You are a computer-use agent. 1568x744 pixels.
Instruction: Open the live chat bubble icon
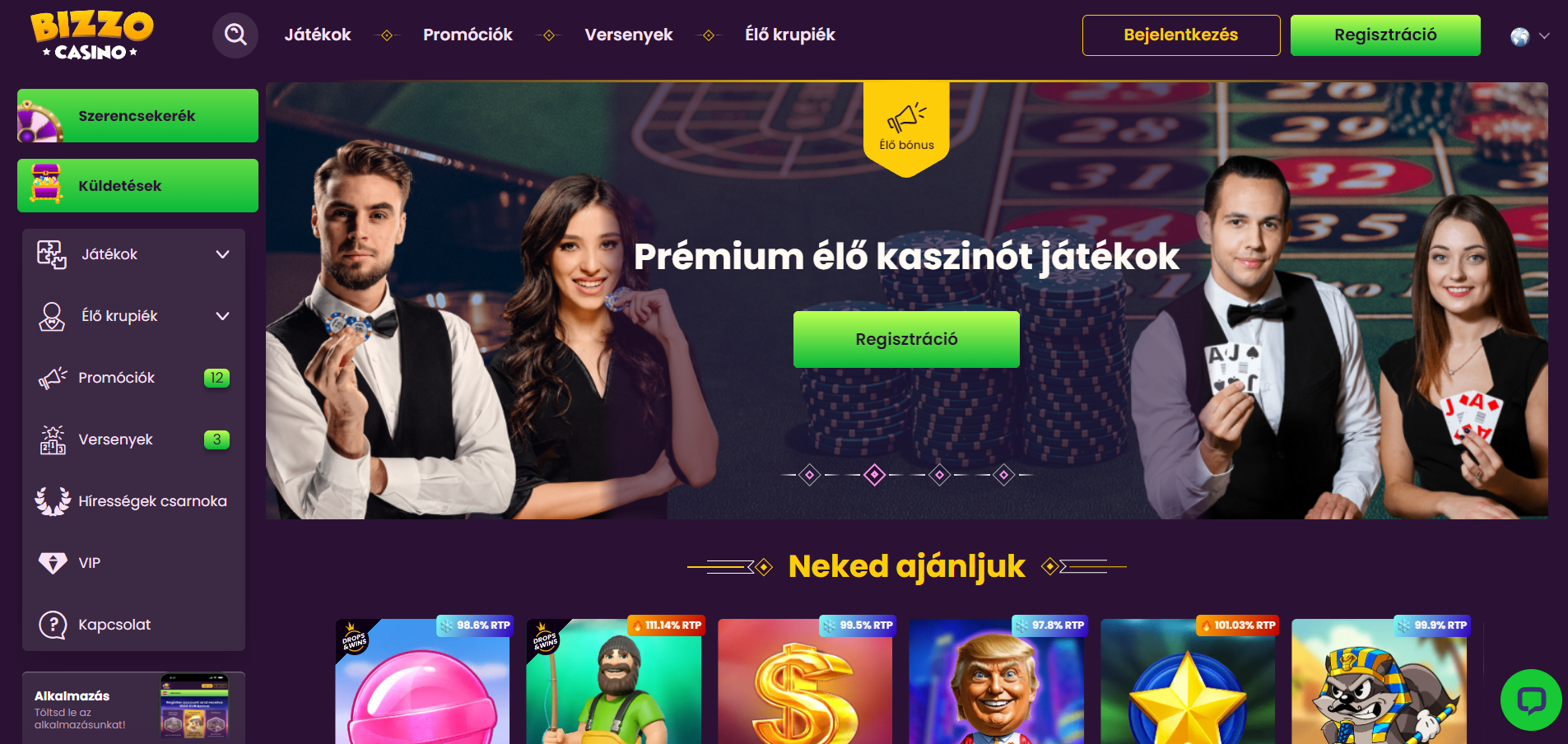[1531, 700]
